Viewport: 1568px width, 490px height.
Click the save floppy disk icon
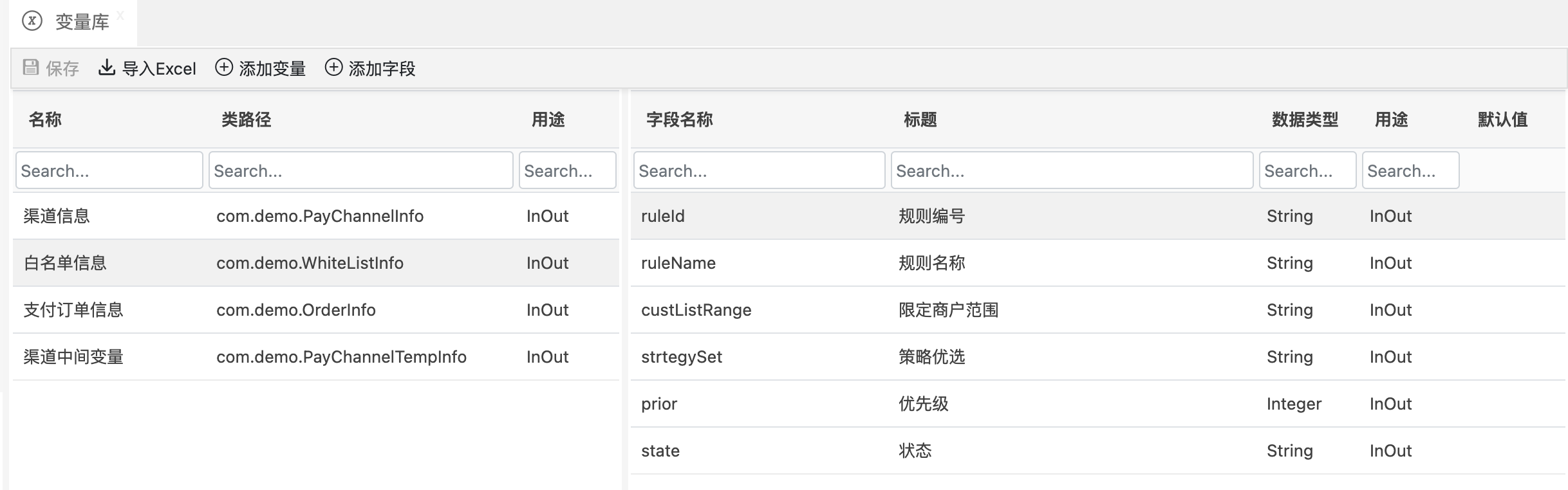click(30, 68)
